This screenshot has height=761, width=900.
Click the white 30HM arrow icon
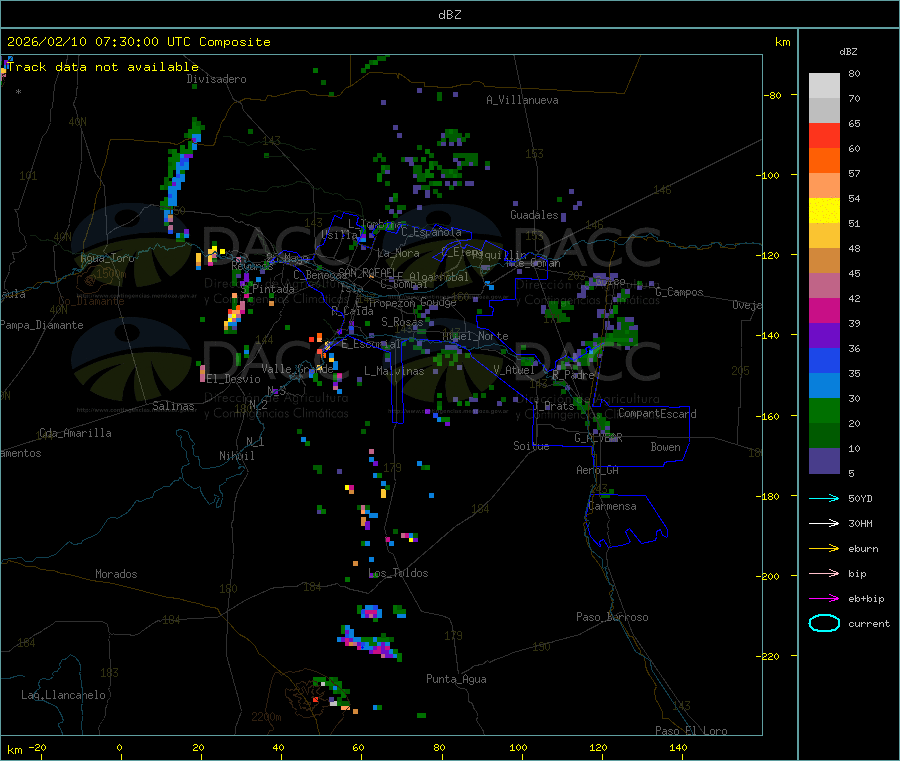[824, 523]
